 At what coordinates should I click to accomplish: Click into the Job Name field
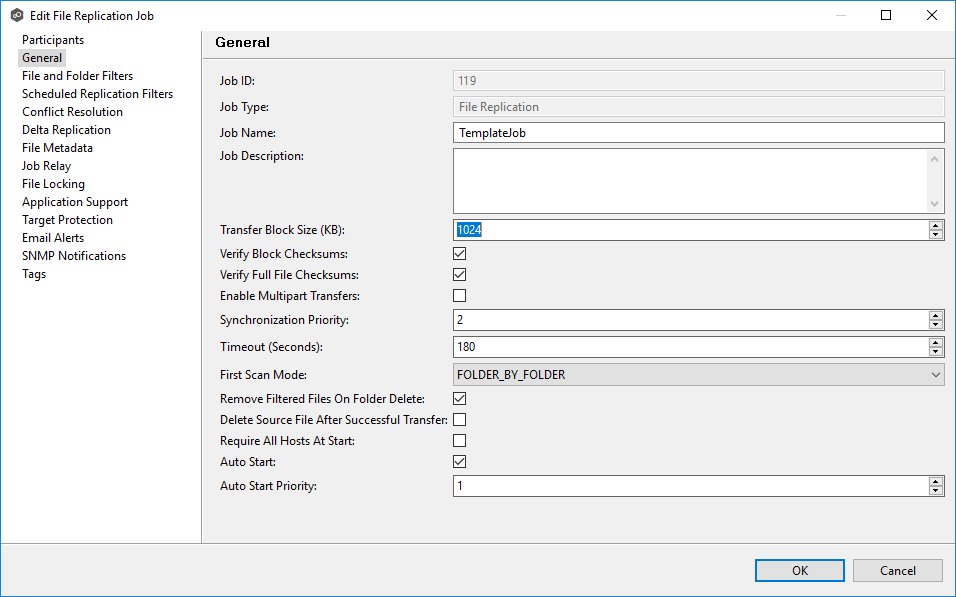click(x=698, y=133)
